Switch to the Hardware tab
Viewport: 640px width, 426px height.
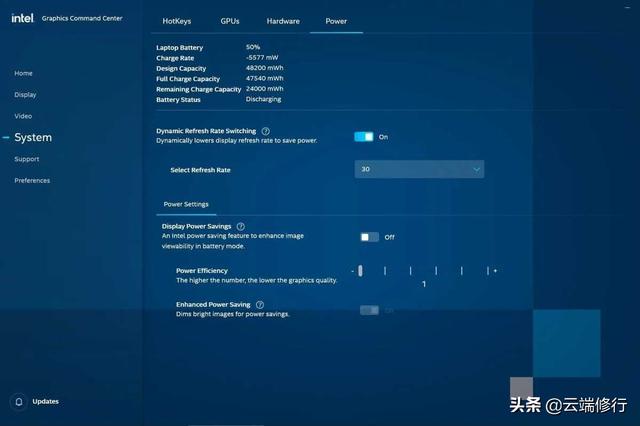283,21
